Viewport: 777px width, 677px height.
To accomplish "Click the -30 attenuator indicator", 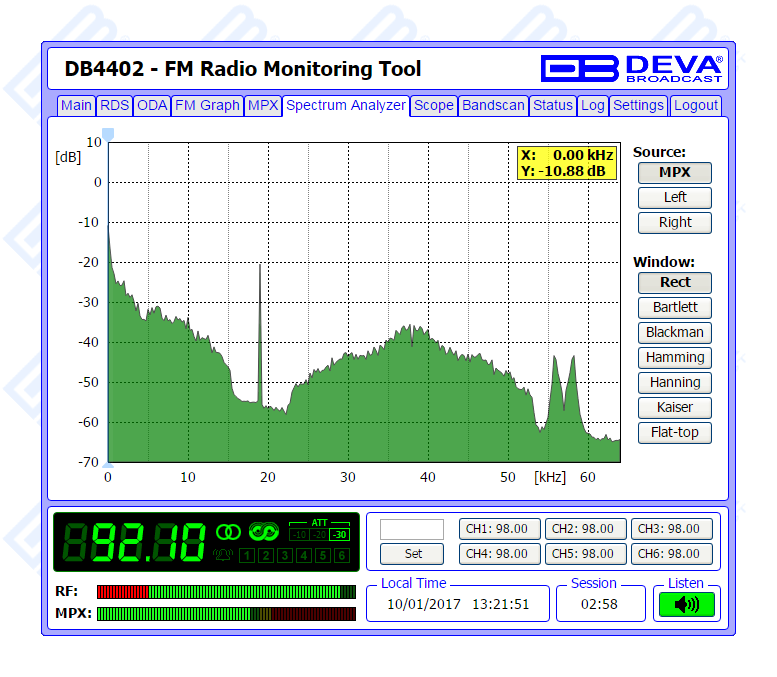I will click(339, 535).
